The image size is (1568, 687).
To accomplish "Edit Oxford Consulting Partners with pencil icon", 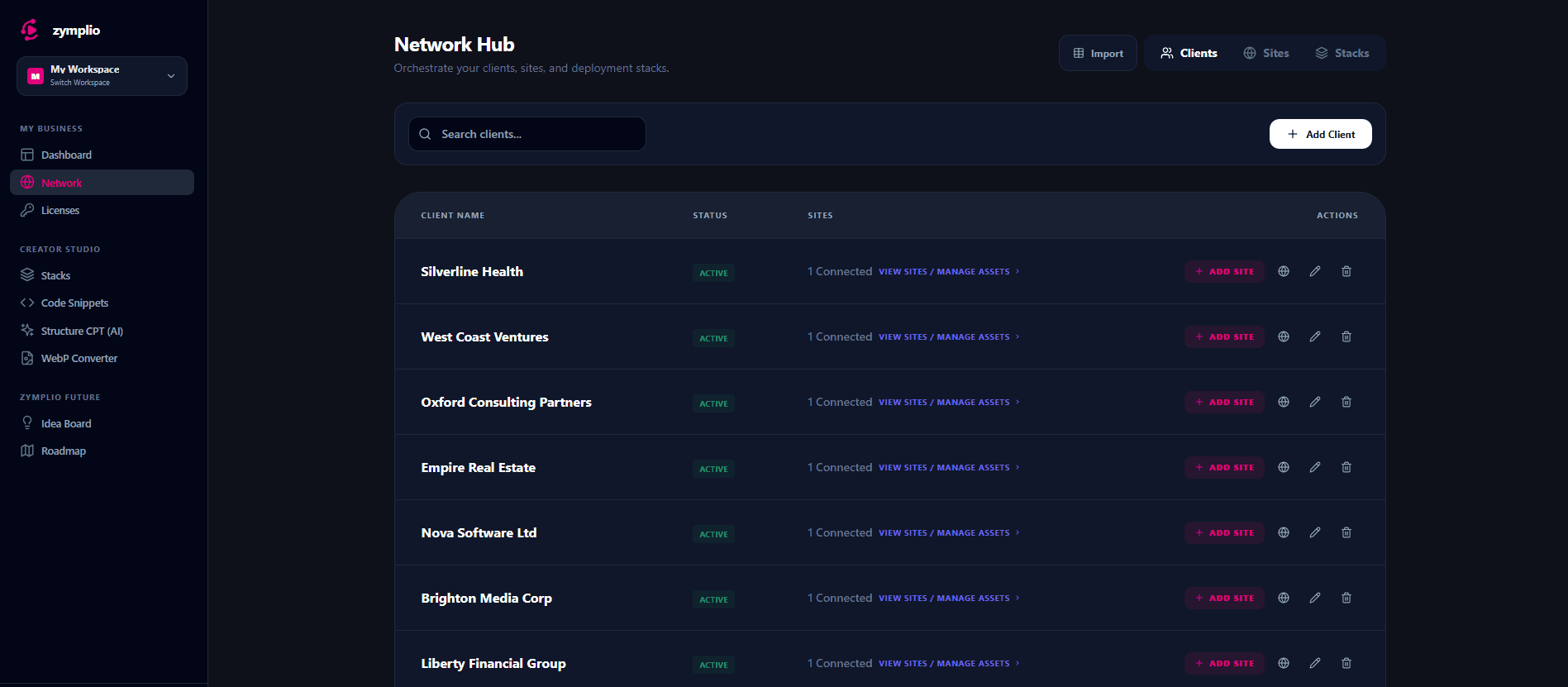I will click(x=1315, y=402).
